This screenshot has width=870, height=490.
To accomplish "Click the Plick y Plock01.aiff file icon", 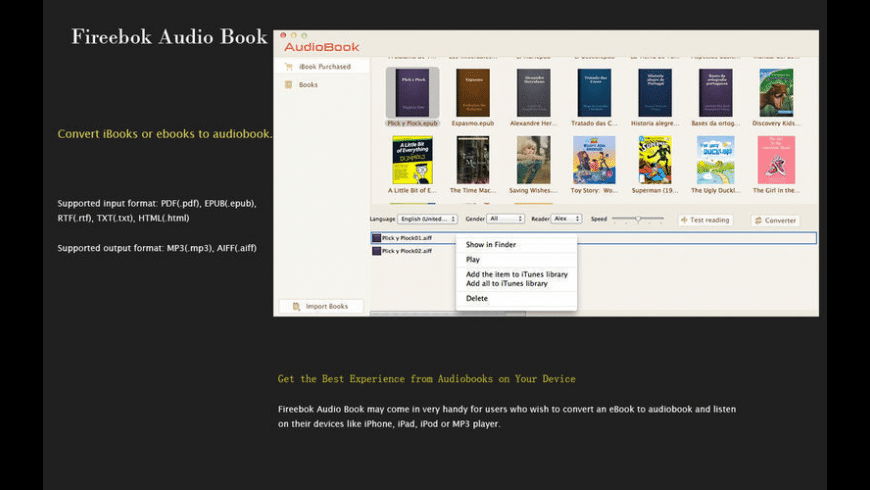I will click(x=376, y=238).
